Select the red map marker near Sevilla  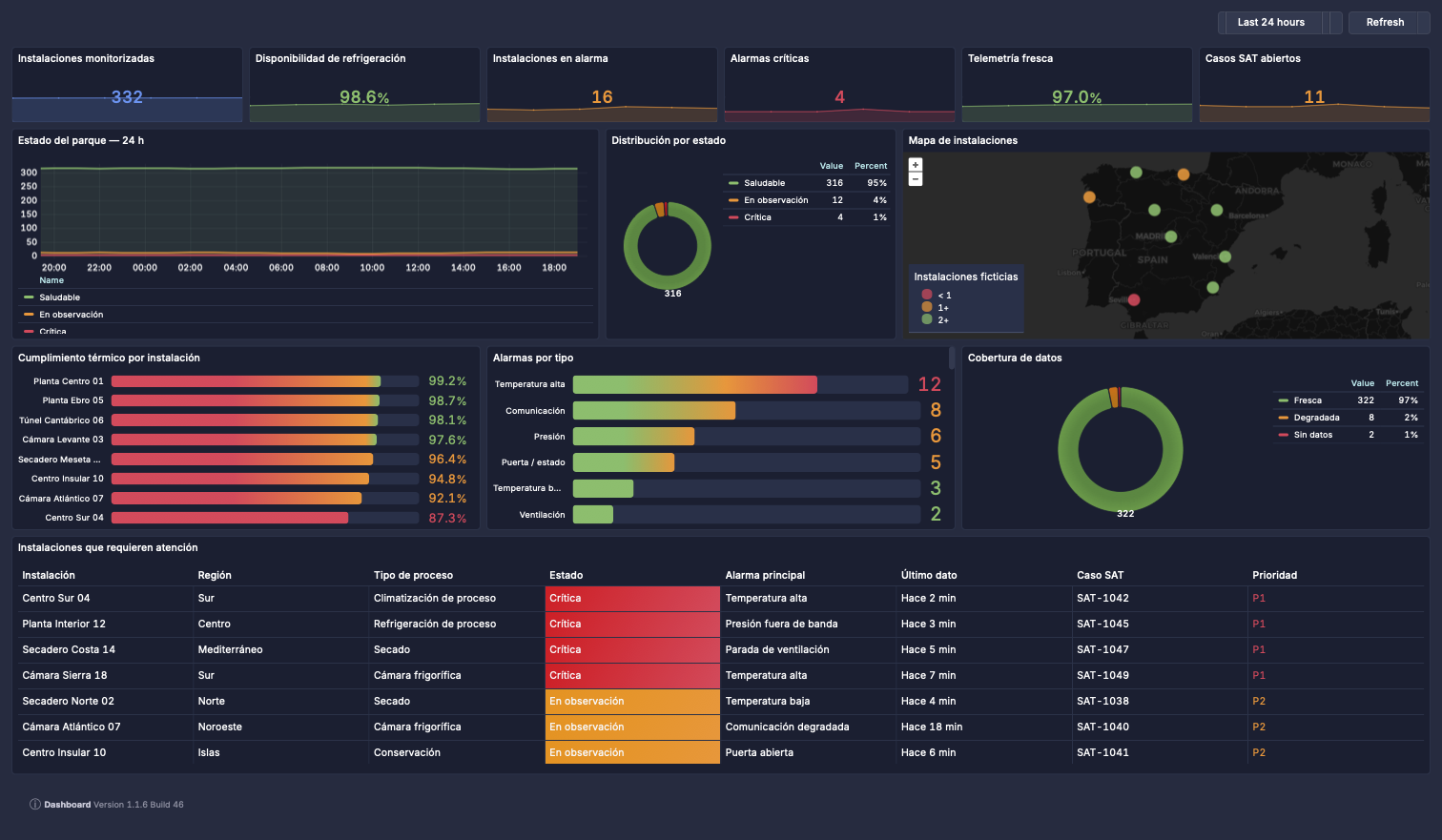click(x=1134, y=300)
